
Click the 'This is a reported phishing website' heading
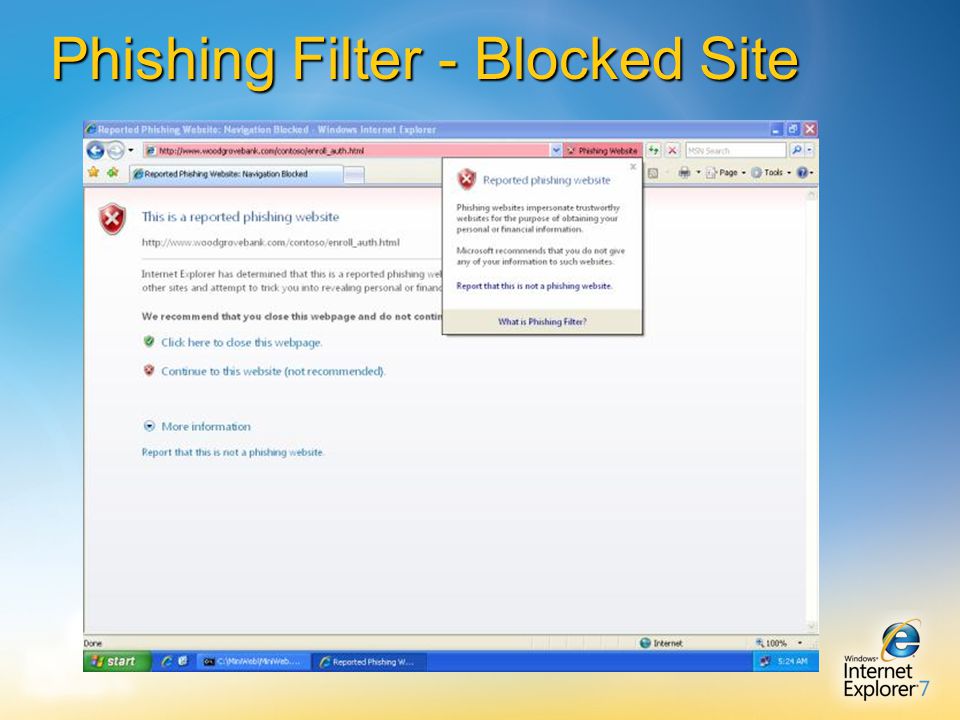(x=240, y=217)
